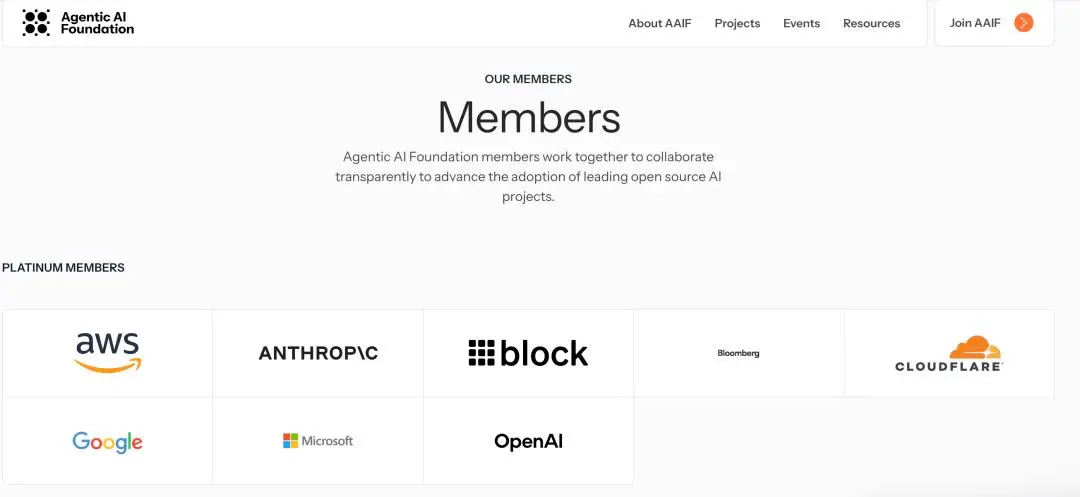Open the Bloomberg member logo
The image size is (1080, 497).
coord(738,353)
